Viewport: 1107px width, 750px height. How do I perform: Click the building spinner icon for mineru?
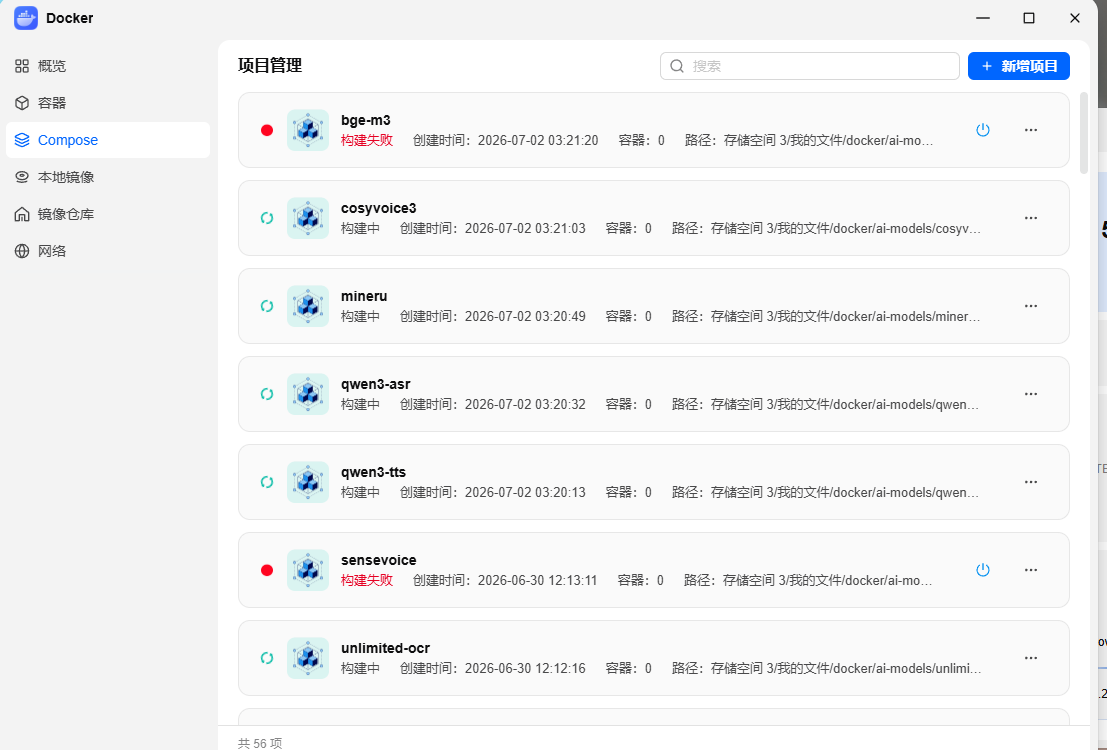click(x=267, y=306)
